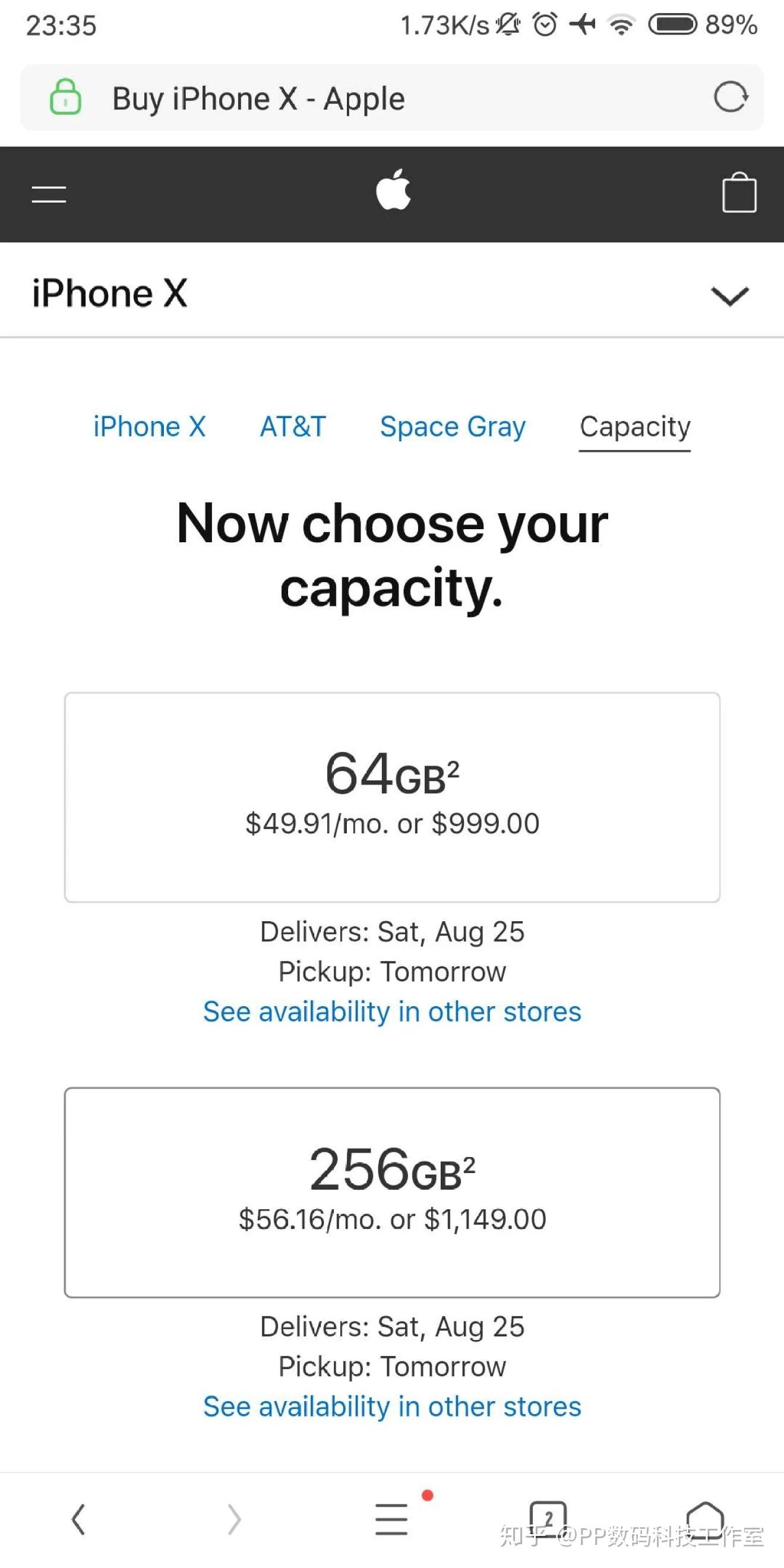Viewport: 784px width, 1568px height.
Task: Tap the address bar page title
Action: 259,99
